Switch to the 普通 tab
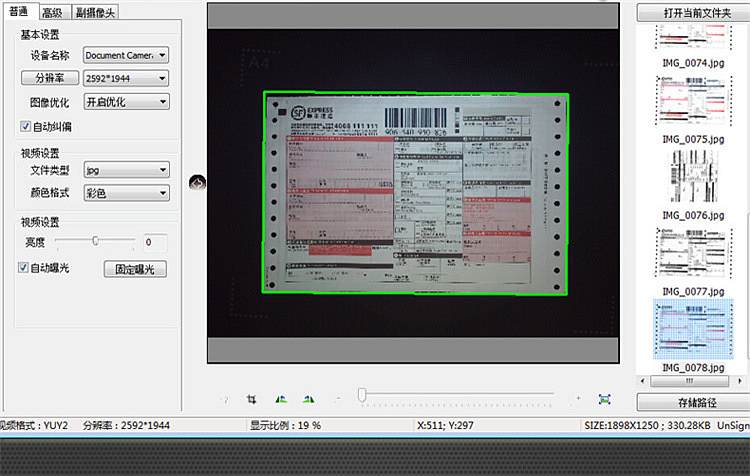The width and height of the screenshot is (750, 476). [19, 11]
